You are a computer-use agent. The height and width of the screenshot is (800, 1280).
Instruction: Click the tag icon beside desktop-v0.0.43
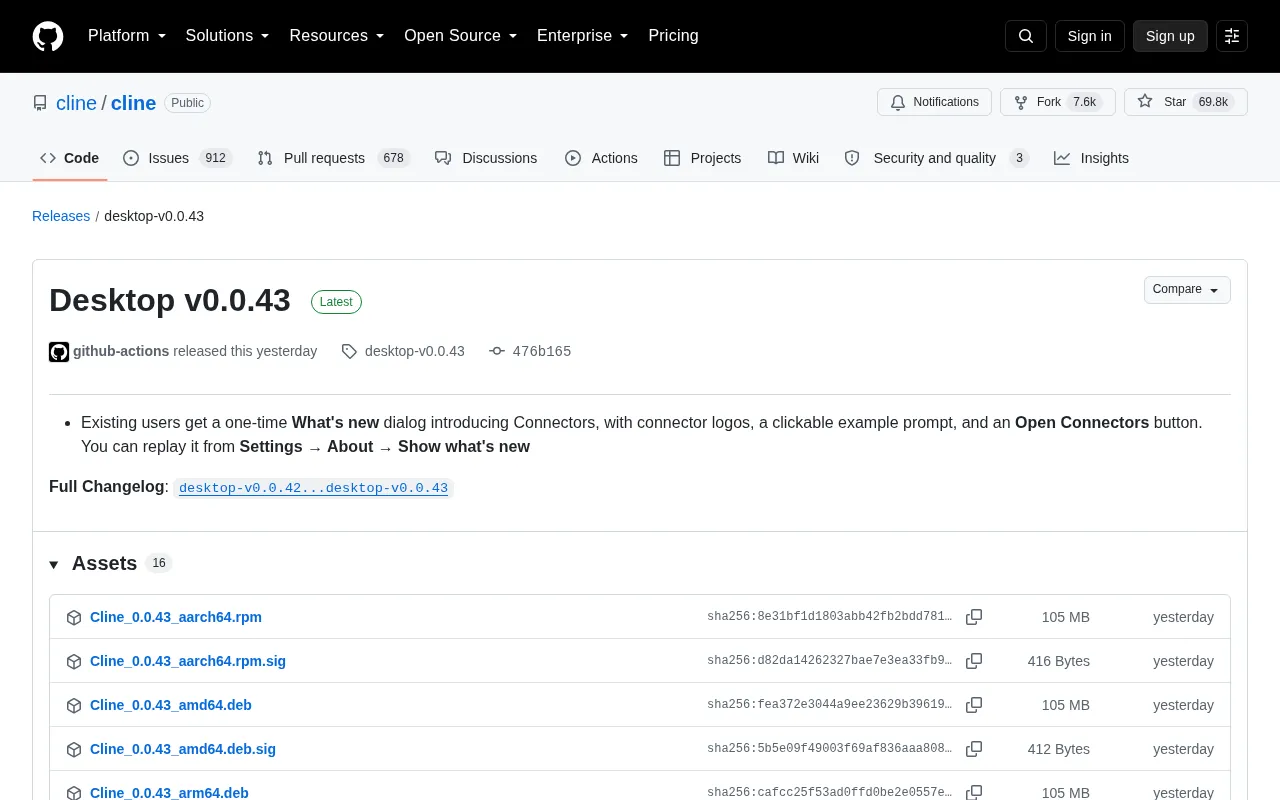(349, 352)
